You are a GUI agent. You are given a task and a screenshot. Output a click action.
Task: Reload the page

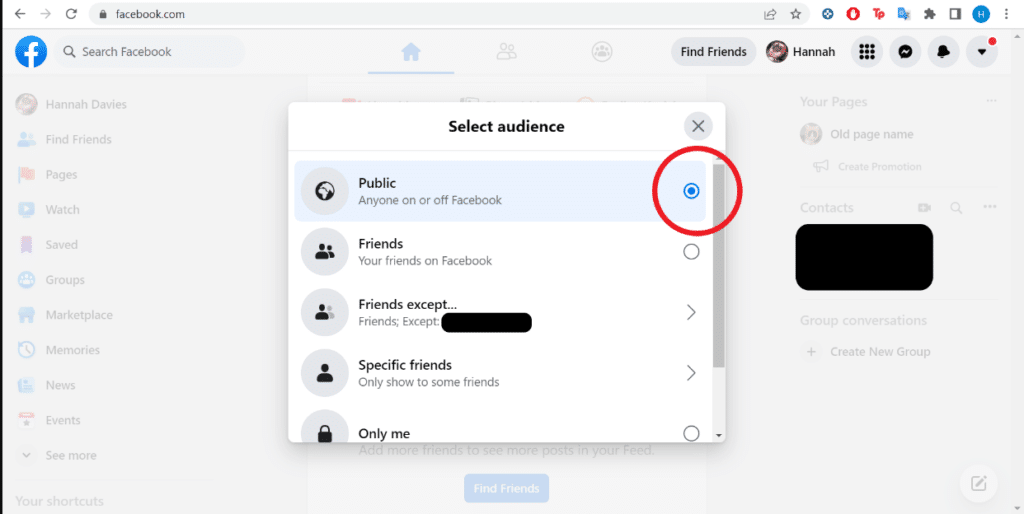pos(71,14)
